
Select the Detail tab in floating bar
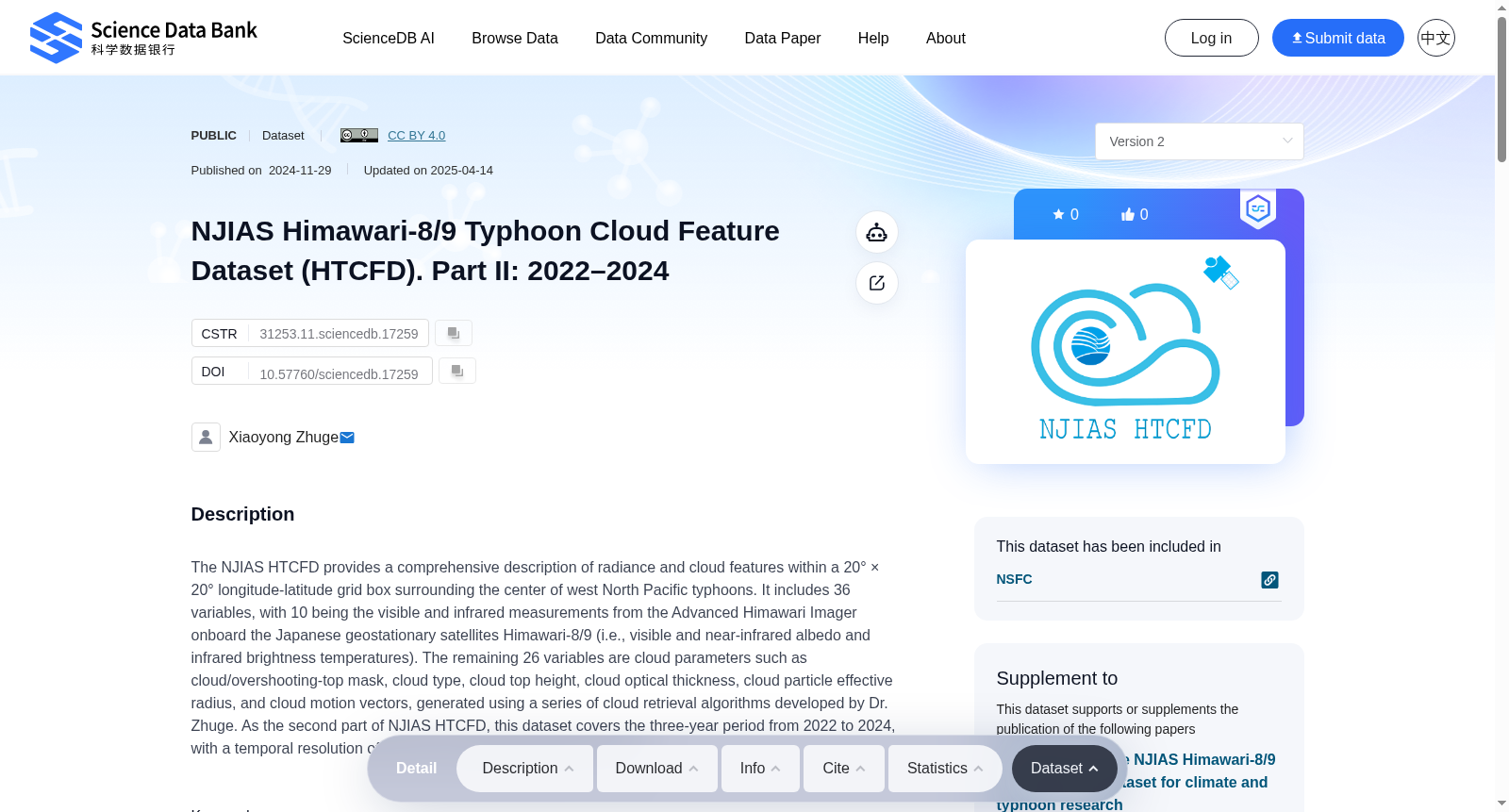pos(416,769)
